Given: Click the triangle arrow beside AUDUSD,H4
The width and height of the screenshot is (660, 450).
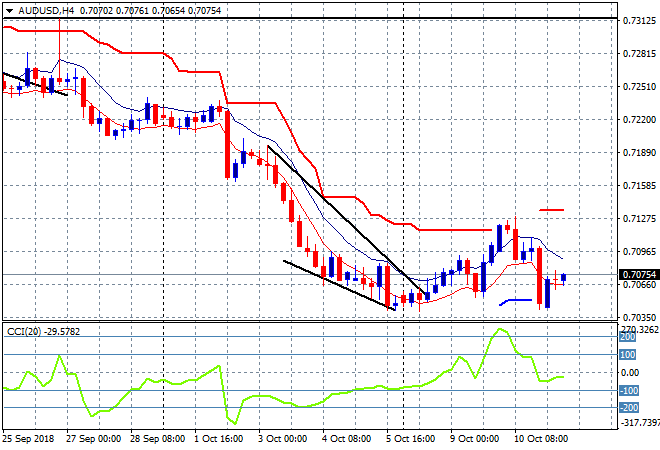Looking at the screenshot, I should pyautogui.click(x=9, y=11).
